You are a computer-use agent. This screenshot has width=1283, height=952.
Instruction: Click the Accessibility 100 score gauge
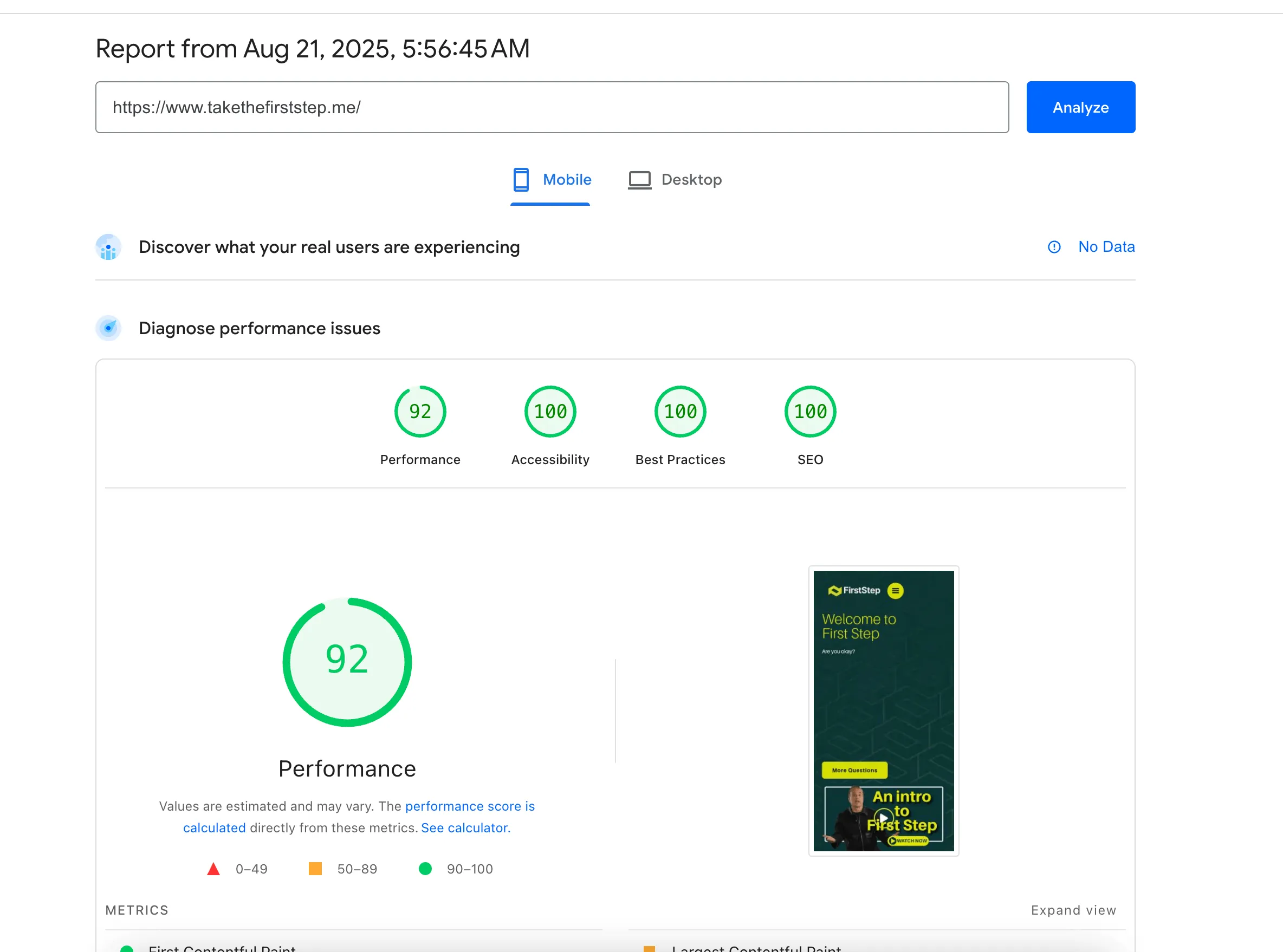tap(549, 412)
